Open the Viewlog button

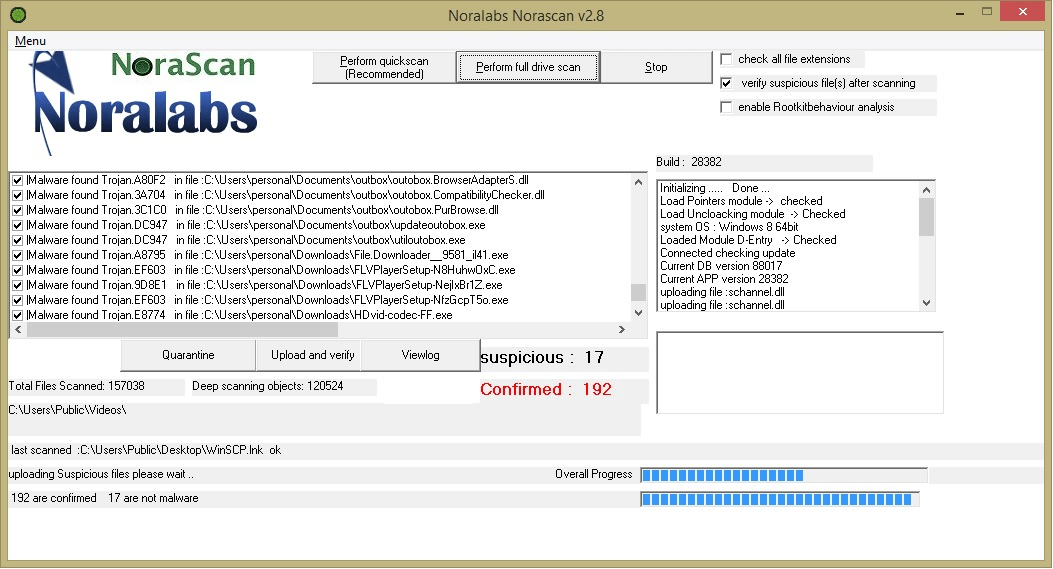pyautogui.click(x=420, y=355)
